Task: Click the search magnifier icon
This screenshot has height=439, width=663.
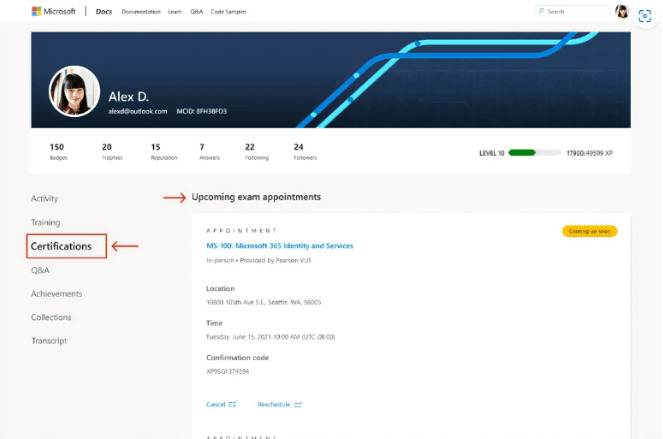Action: [541, 11]
